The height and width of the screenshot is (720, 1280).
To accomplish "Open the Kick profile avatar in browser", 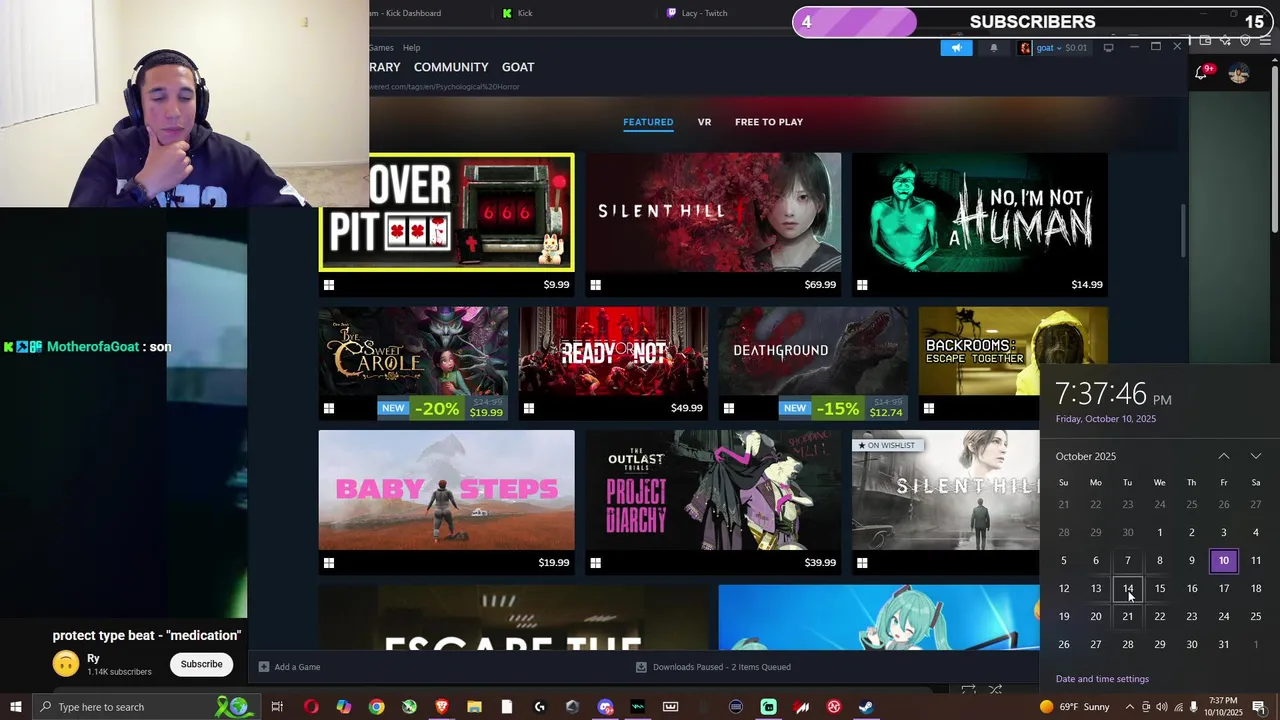I will [x=1239, y=73].
